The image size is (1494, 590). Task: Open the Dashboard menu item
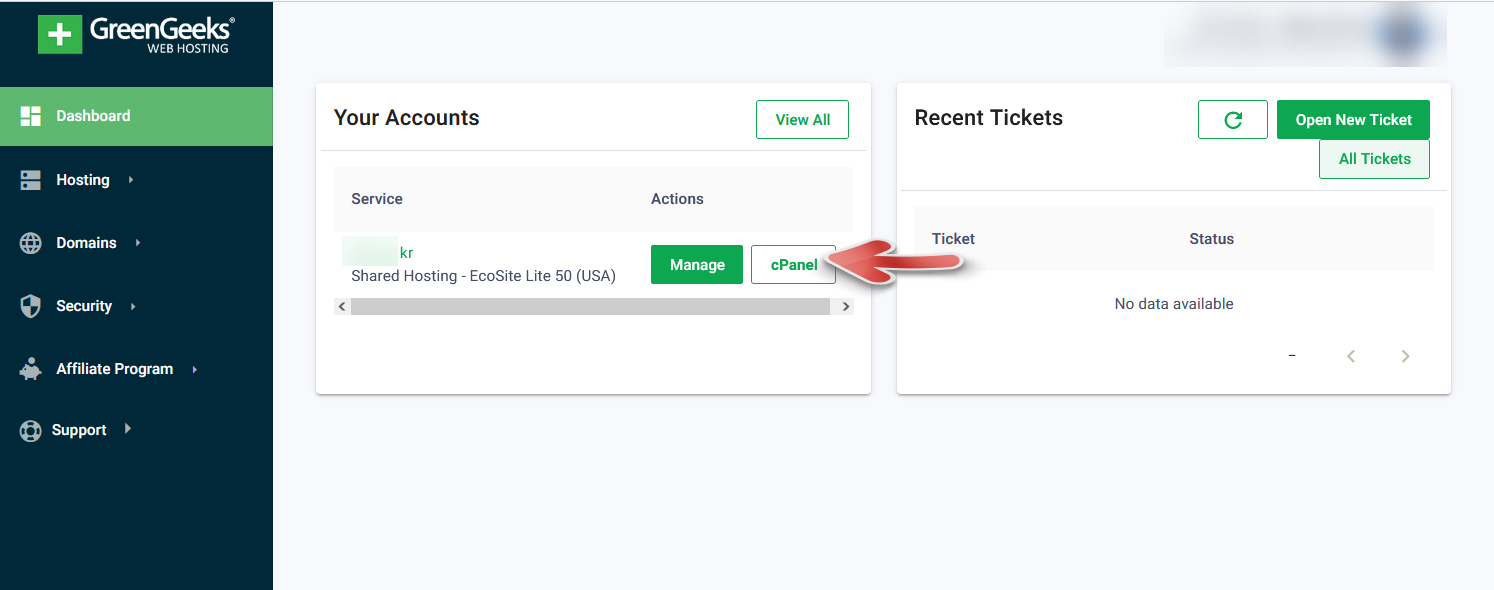coord(93,116)
